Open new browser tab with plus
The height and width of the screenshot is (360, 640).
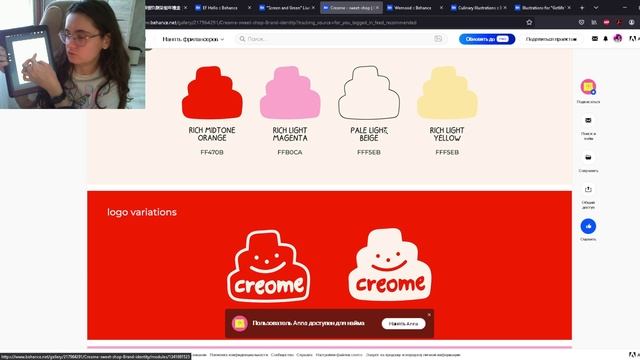(582, 7)
